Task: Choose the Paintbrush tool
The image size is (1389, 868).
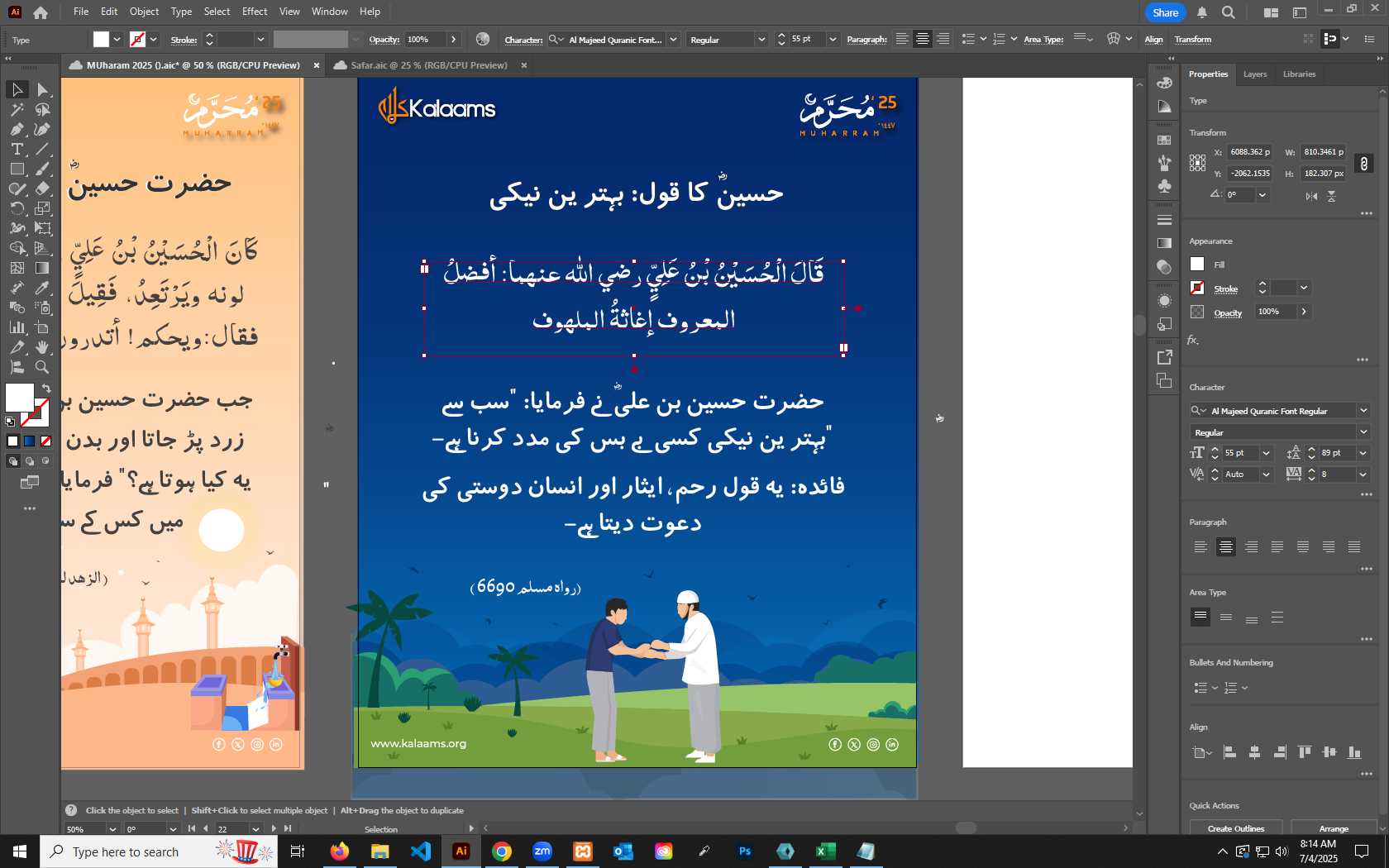Action: 43,169
